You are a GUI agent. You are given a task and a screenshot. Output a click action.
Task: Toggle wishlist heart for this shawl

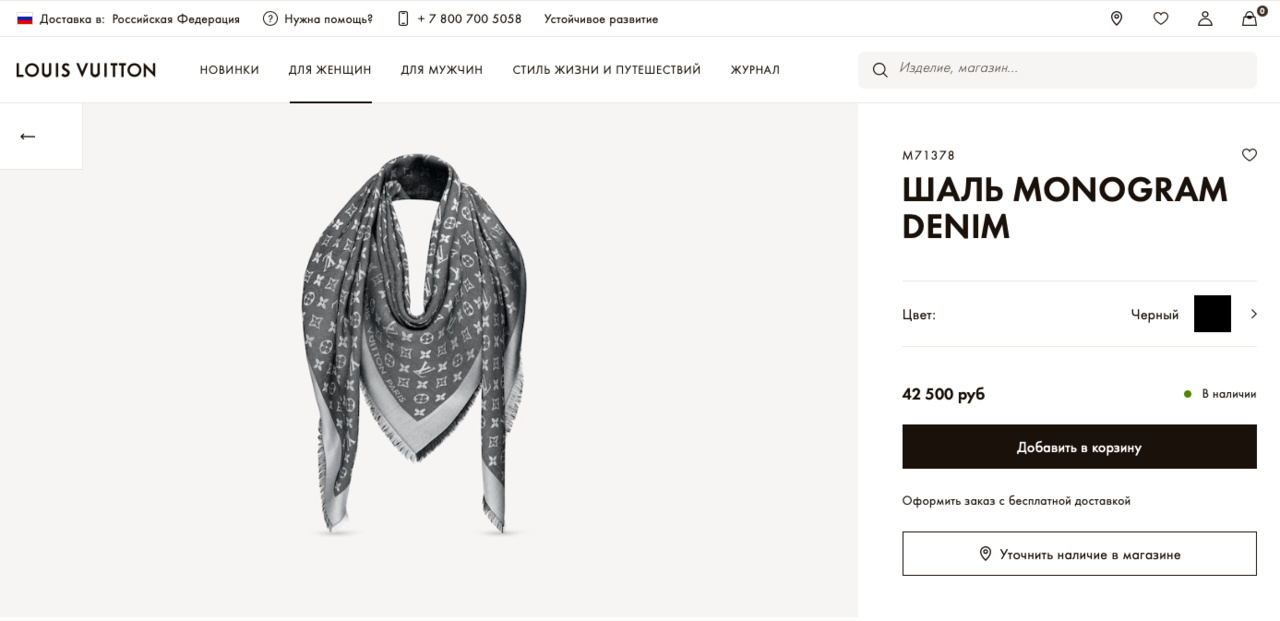(x=1249, y=155)
